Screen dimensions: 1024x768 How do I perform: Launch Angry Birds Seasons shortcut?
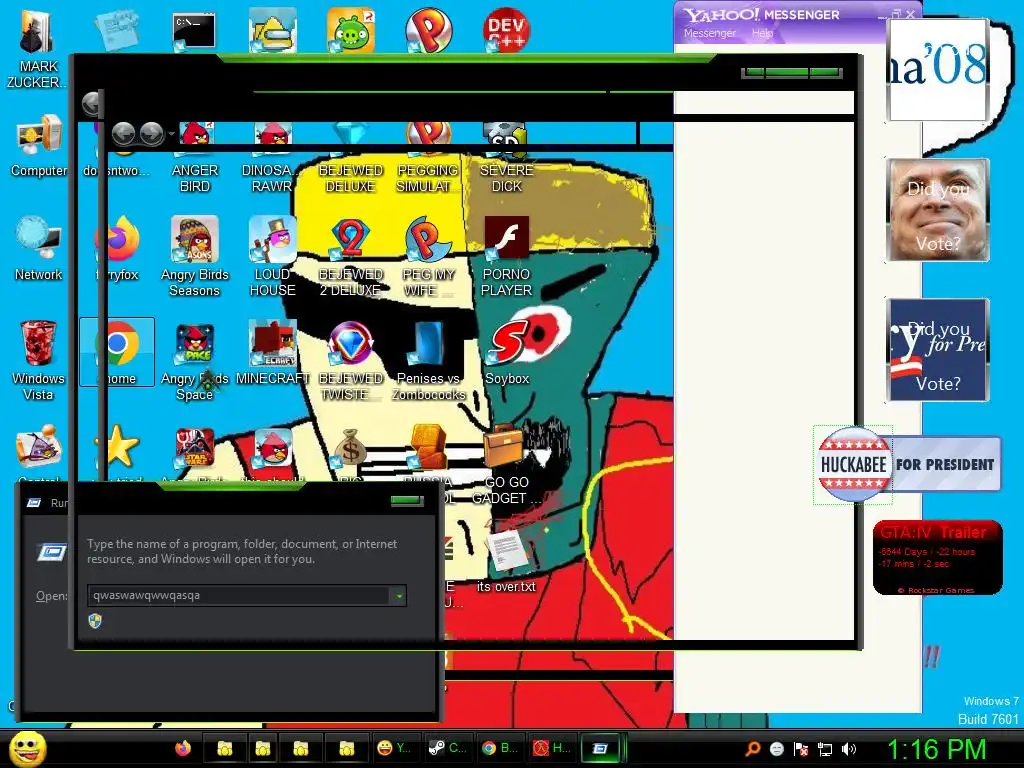click(x=195, y=257)
